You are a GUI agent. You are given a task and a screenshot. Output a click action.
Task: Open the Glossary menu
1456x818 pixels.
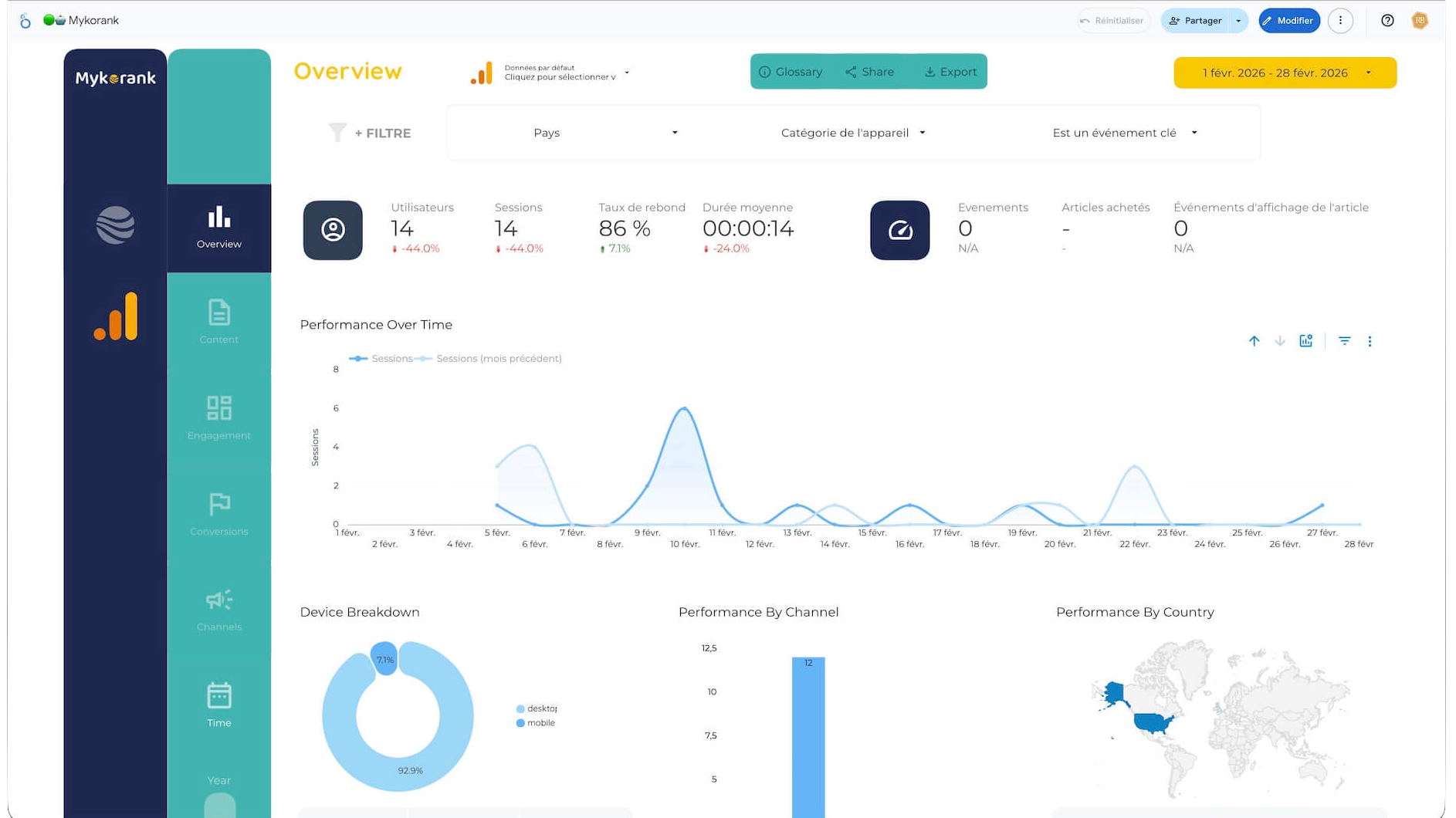point(791,71)
